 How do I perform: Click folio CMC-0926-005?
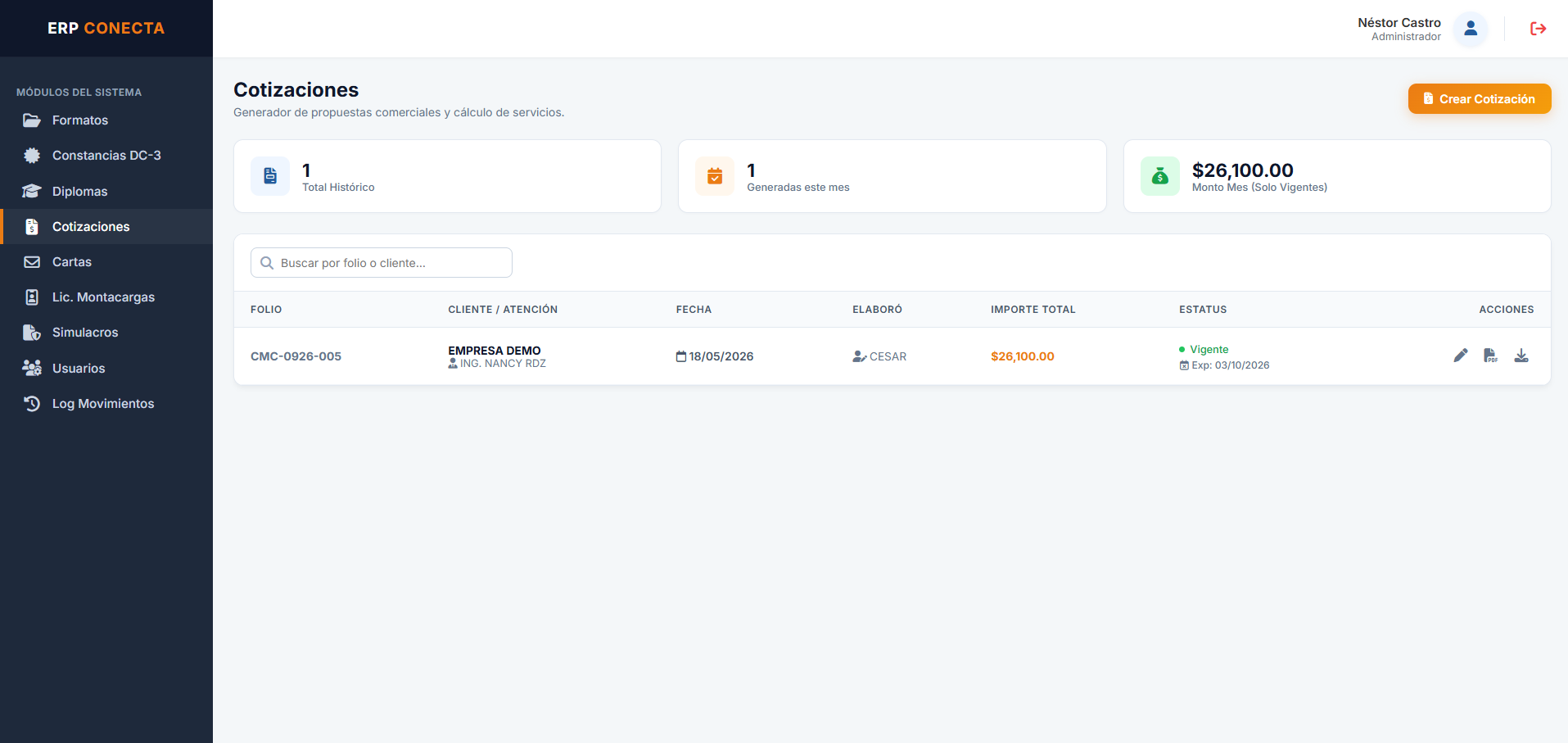(x=296, y=356)
